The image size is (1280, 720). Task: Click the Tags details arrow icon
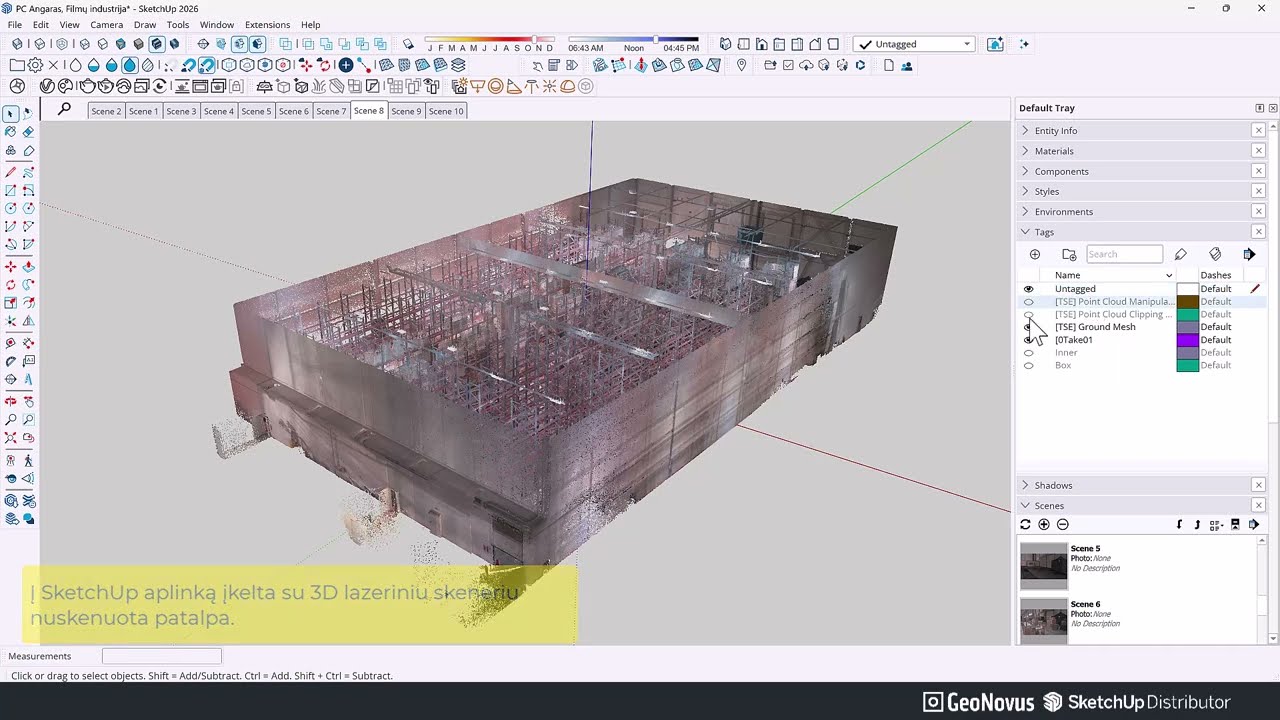click(x=1249, y=254)
